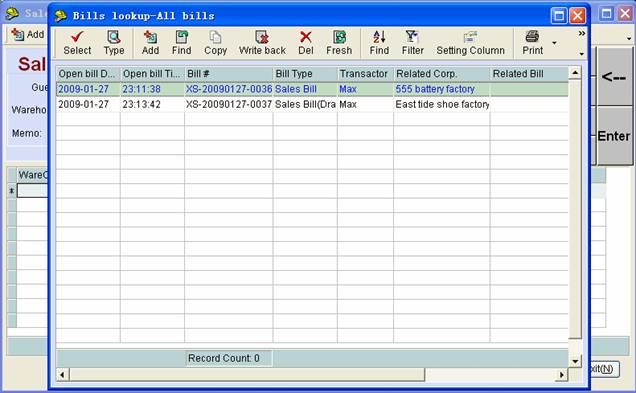636x393 pixels.
Task: Click the partly hidden Exit(N) button
Action: click(604, 369)
